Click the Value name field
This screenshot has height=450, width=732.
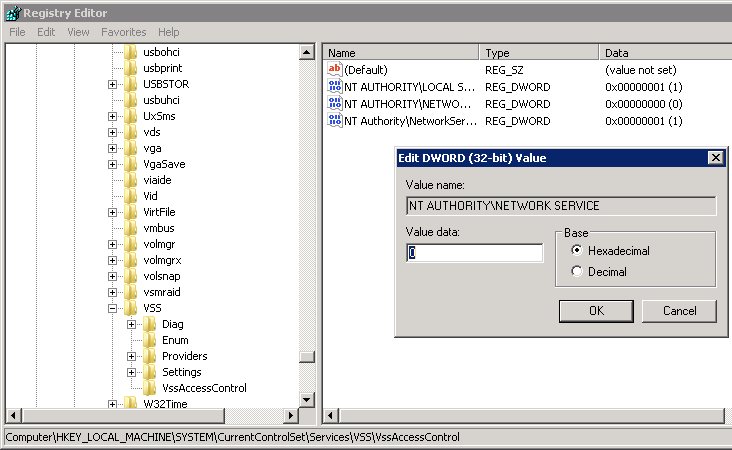tap(561, 206)
